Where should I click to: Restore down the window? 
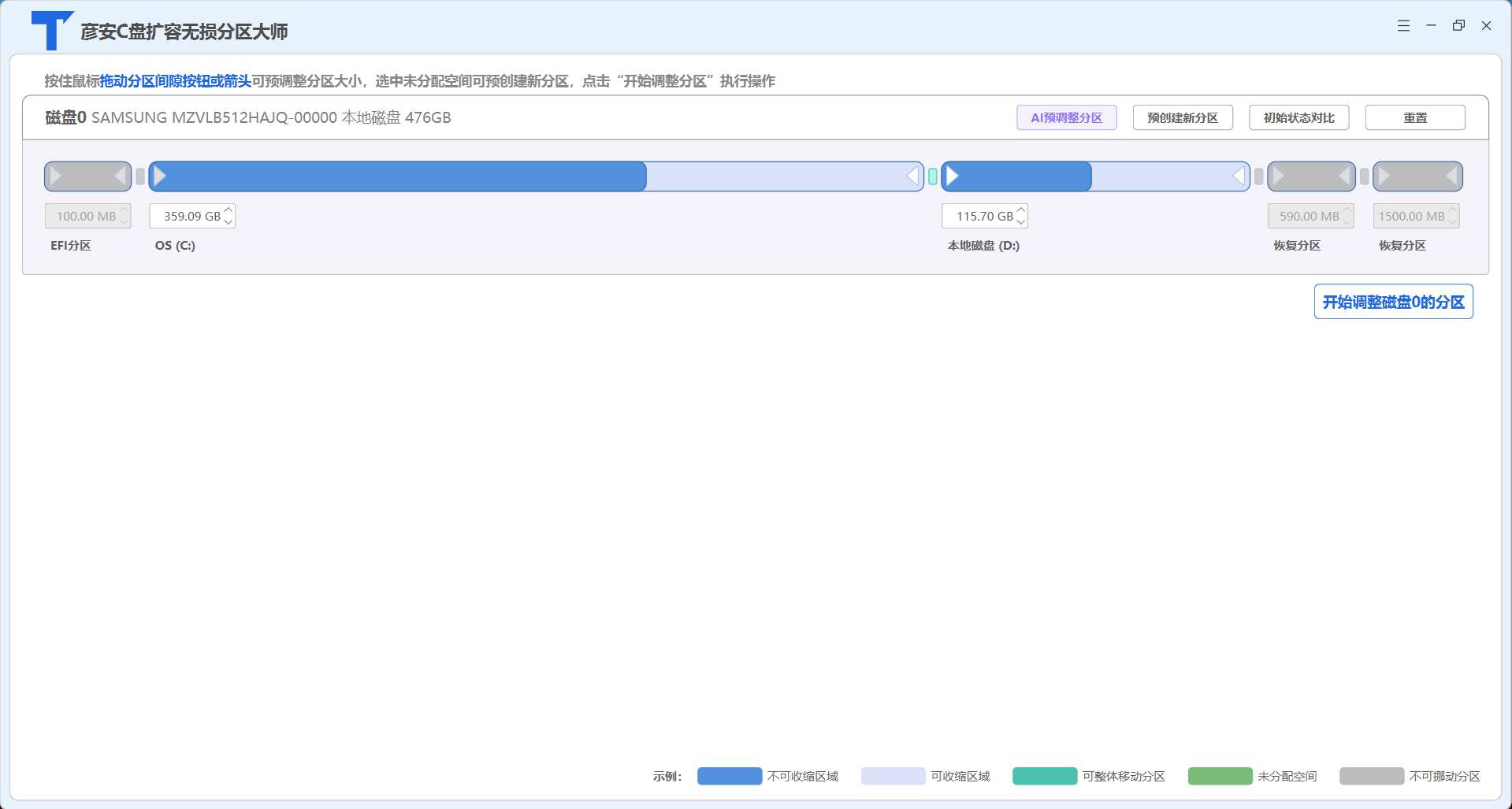1458,26
